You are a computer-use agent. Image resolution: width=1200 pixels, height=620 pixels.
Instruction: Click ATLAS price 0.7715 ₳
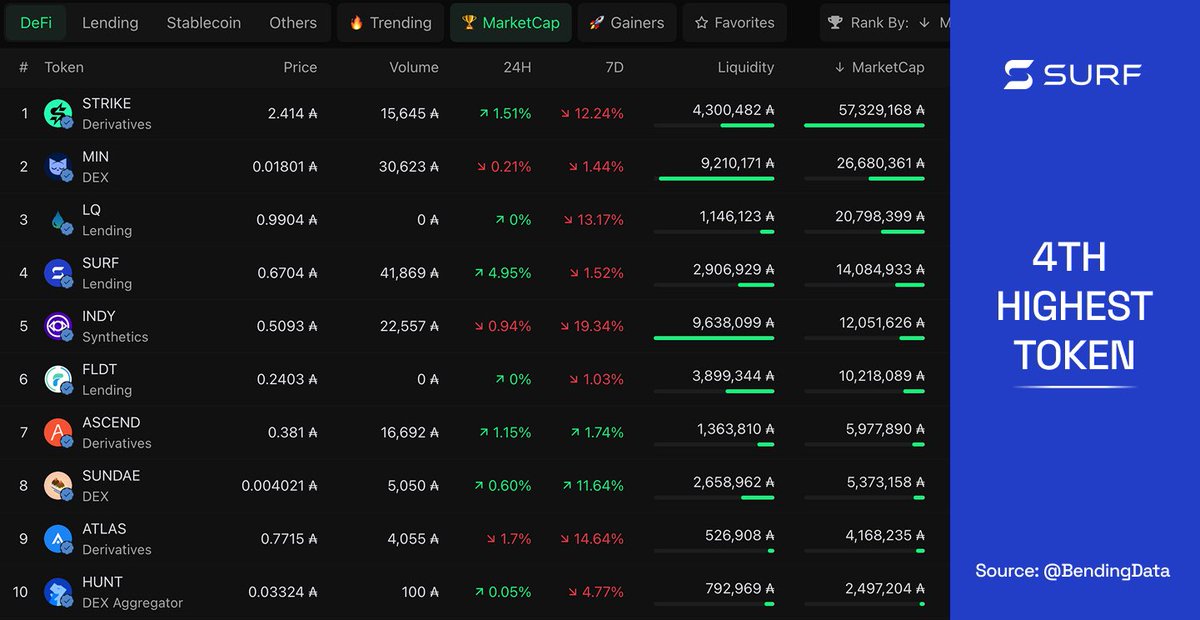pos(289,539)
